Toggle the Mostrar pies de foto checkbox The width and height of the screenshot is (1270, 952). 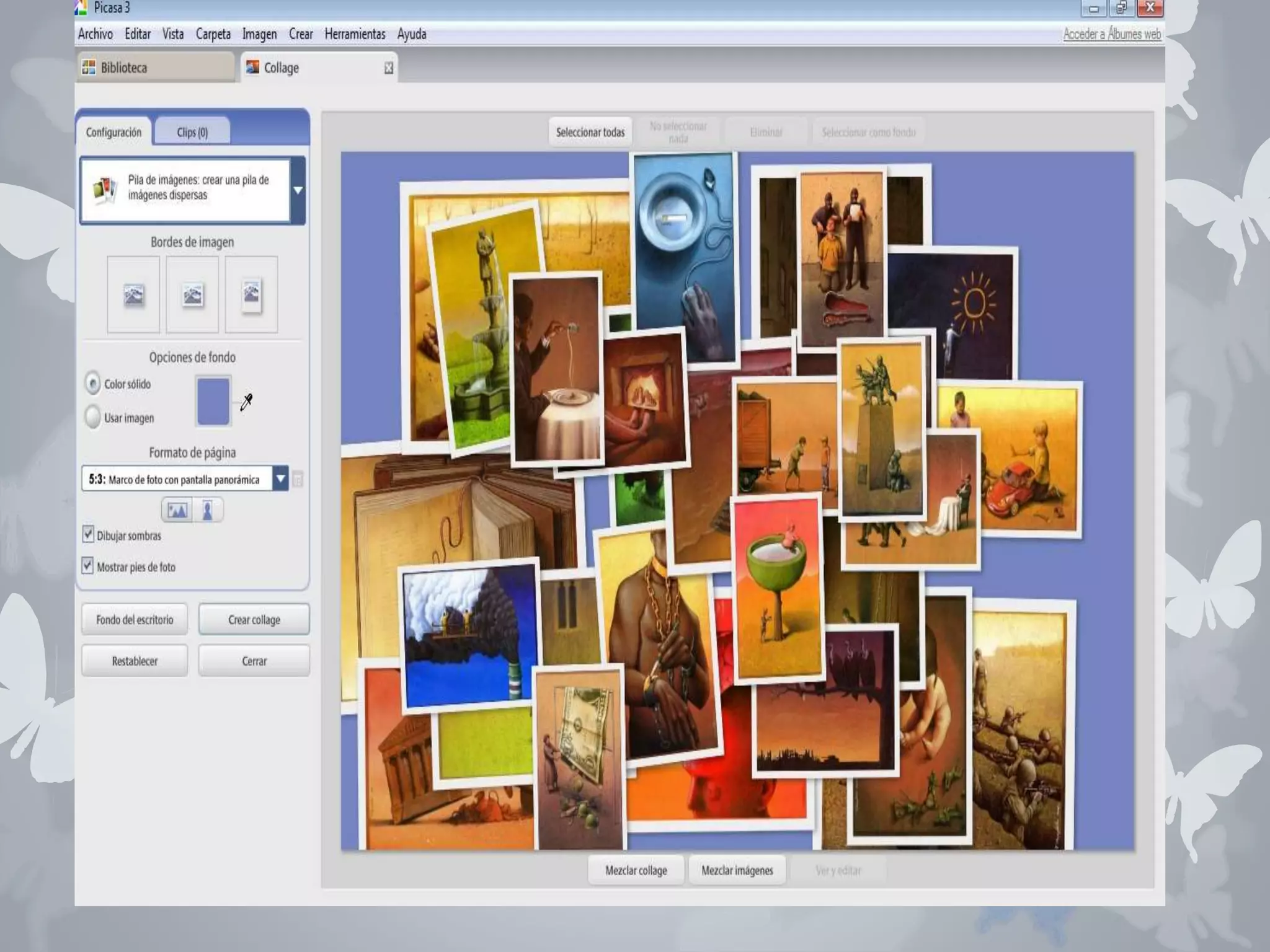(88, 565)
